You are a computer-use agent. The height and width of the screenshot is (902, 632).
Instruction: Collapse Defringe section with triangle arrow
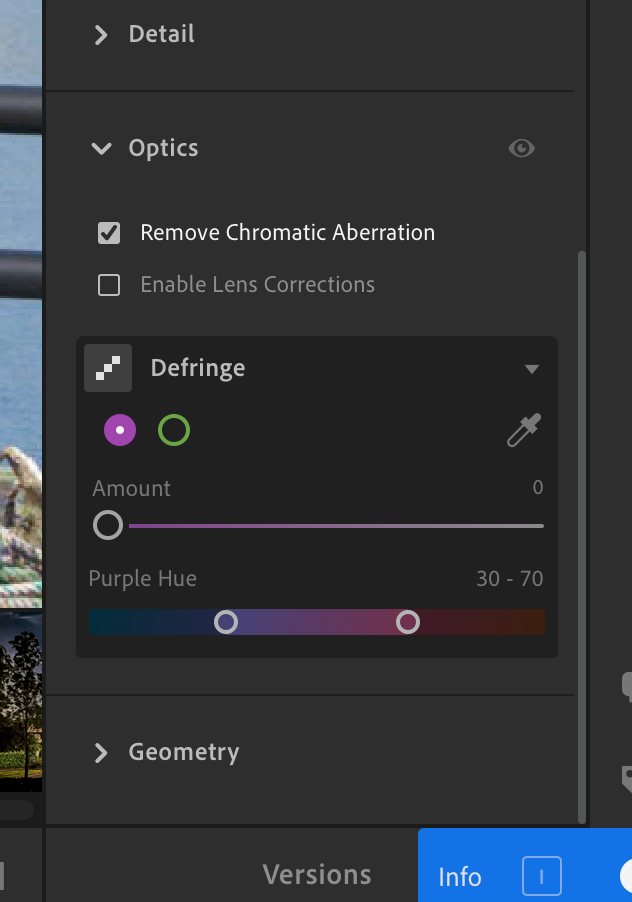pyautogui.click(x=532, y=369)
